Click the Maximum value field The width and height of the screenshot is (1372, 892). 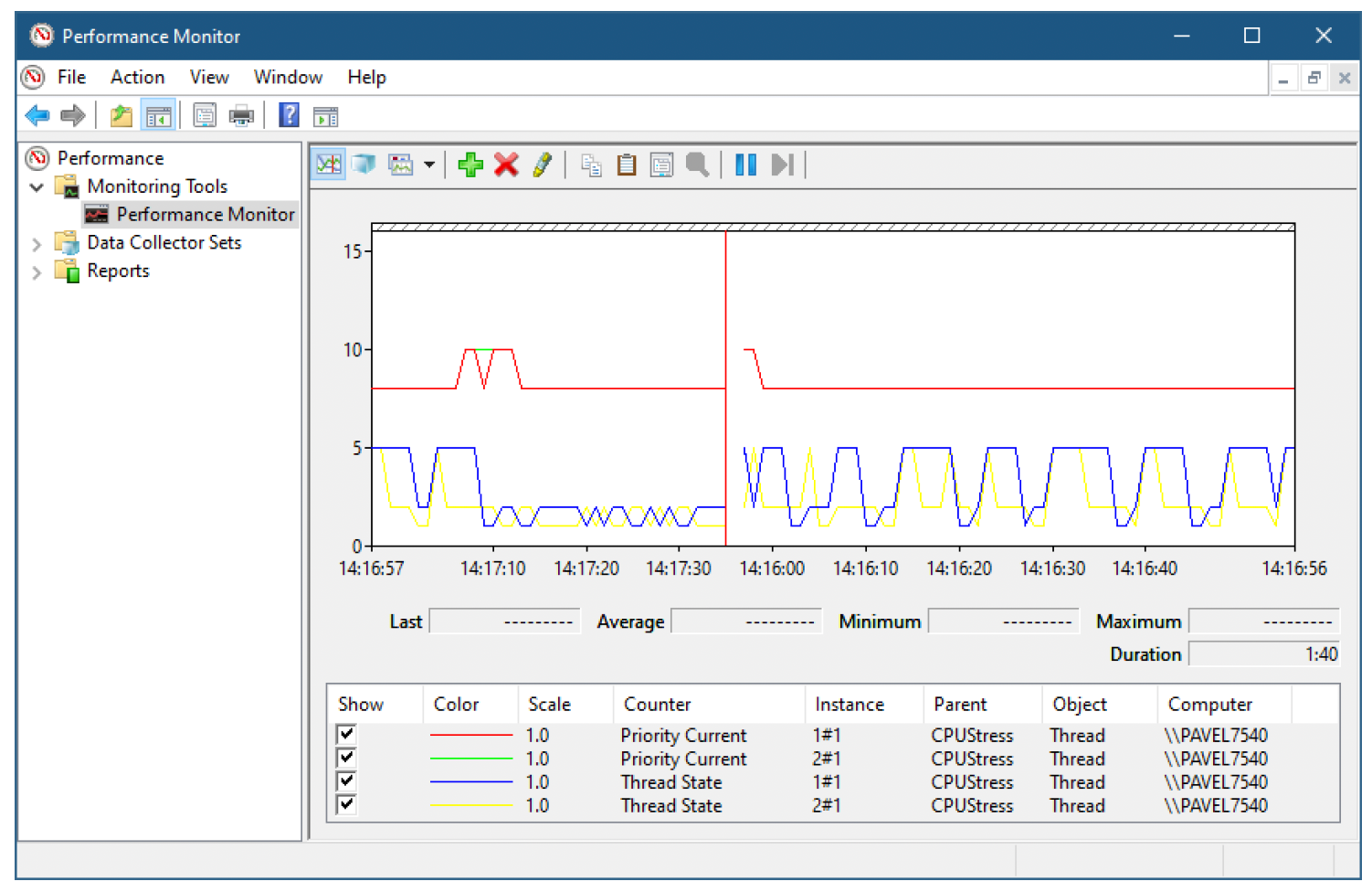(1263, 621)
